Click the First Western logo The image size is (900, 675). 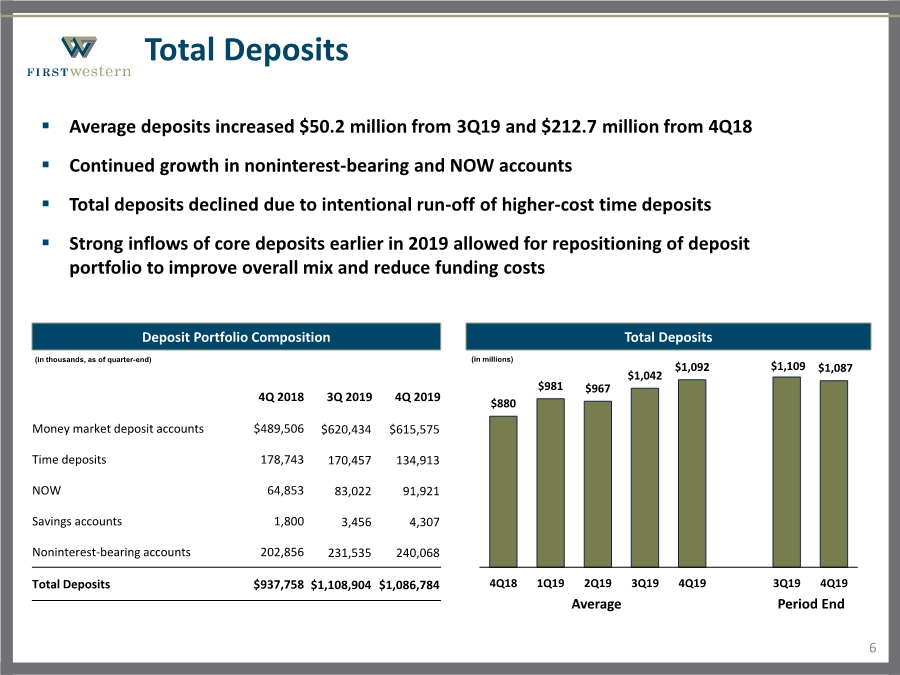point(79,56)
